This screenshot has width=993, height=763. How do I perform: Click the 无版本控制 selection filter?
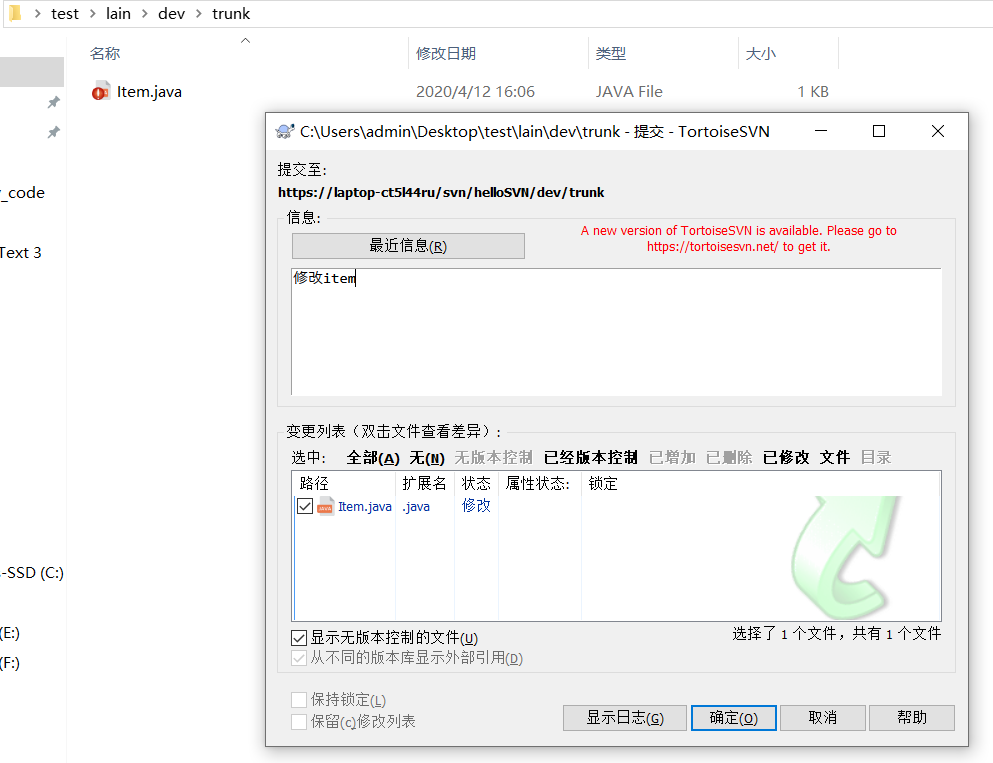(493, 458)
